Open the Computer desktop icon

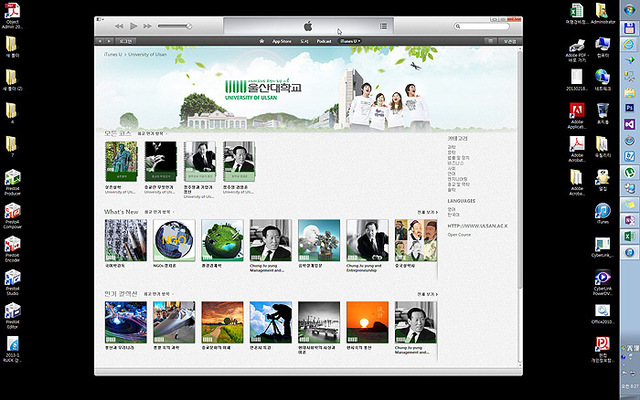602,47
